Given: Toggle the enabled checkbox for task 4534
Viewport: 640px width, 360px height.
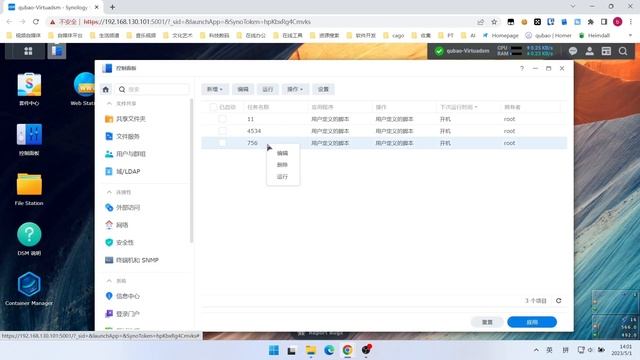Looking at the screenshot, I should (222, 131).
